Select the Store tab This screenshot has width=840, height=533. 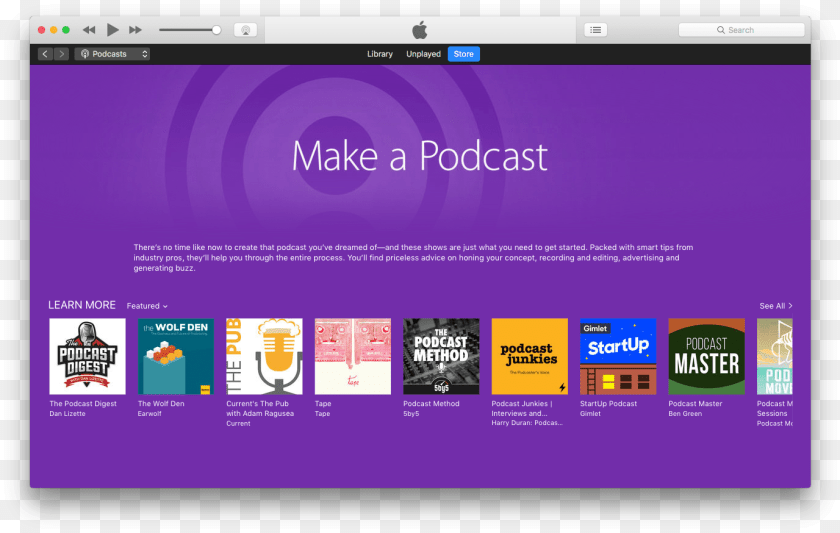[x=463, y=54]
